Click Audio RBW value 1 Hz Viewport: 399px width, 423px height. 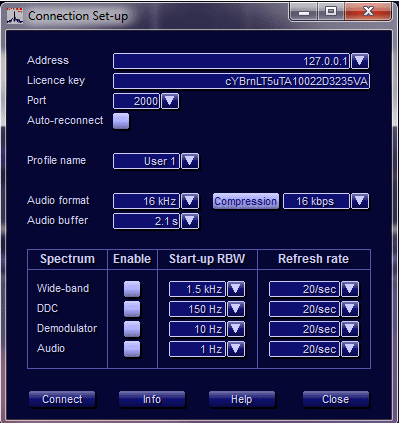(197, 349)
